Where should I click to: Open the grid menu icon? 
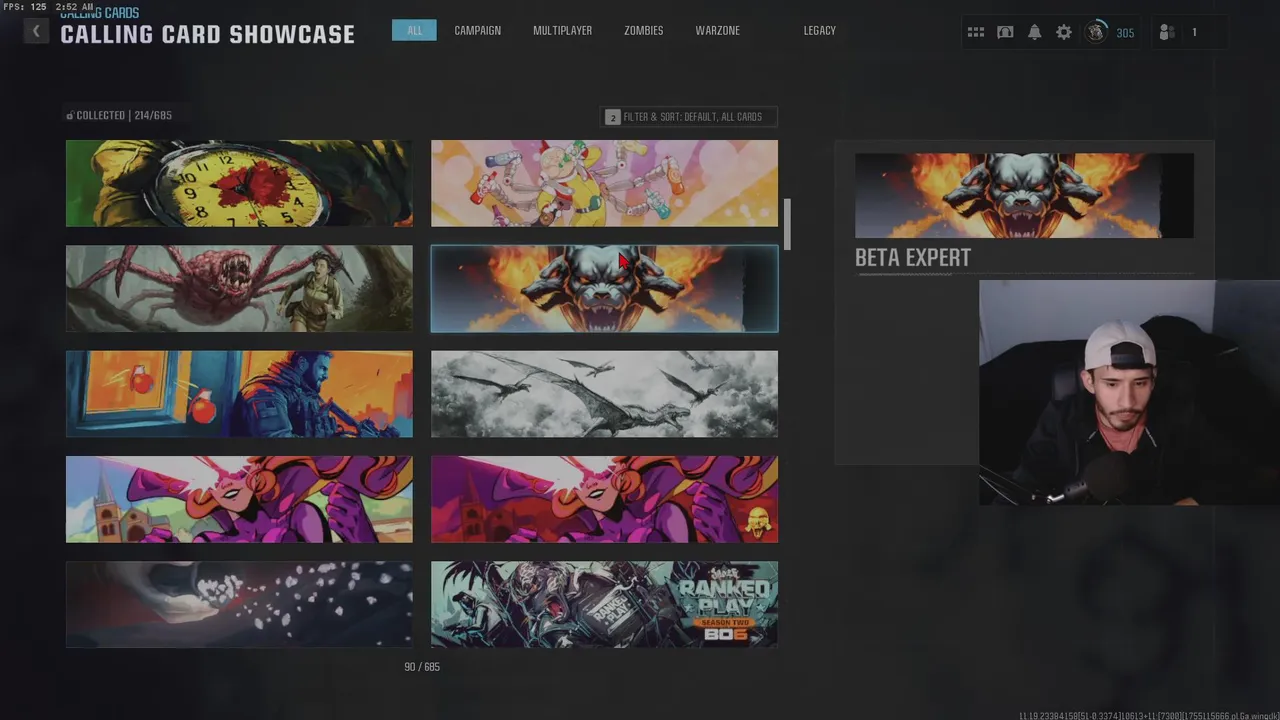[x=976, y=32]
